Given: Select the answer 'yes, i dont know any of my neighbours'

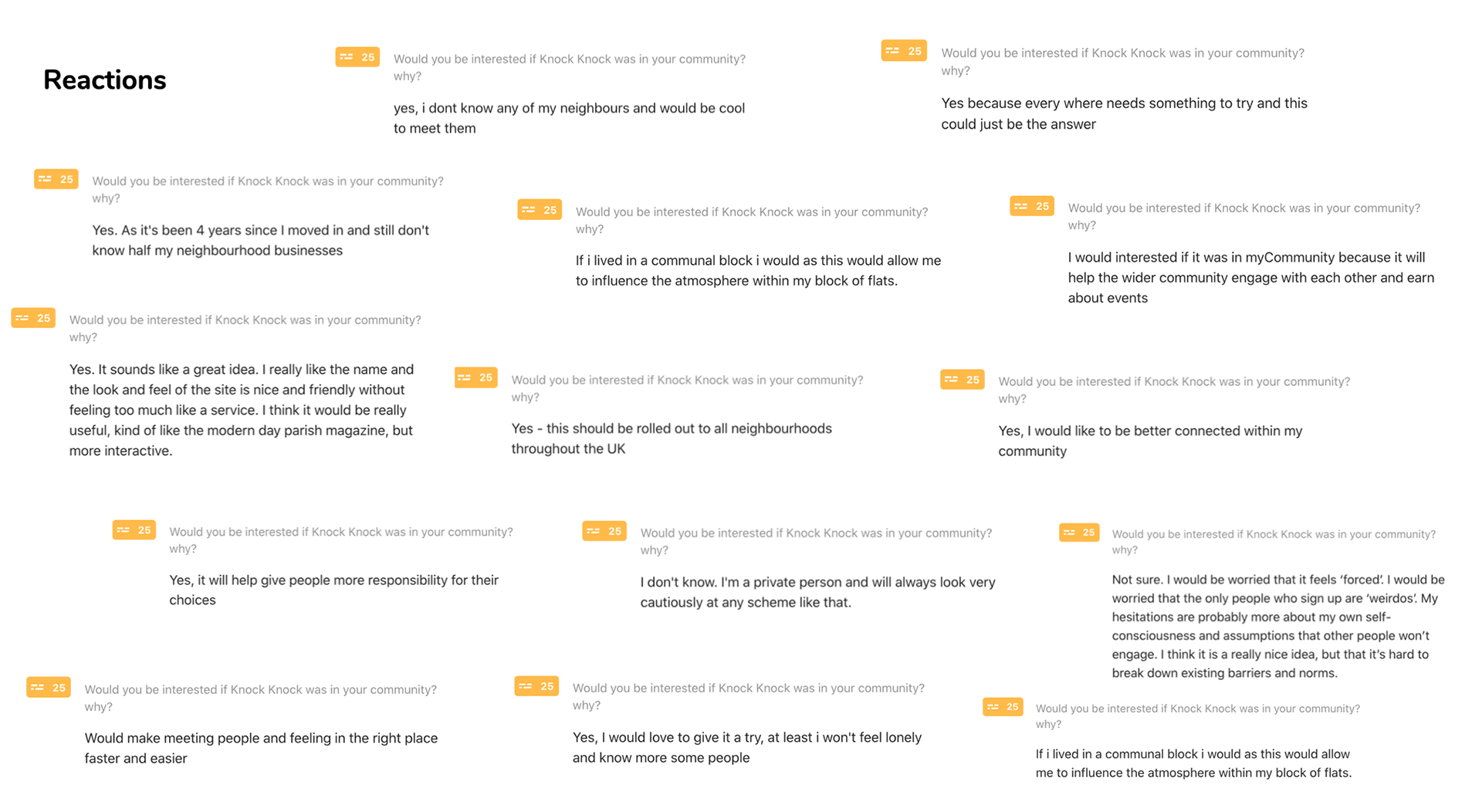Looking at the screenshot, I should [569, 118].
